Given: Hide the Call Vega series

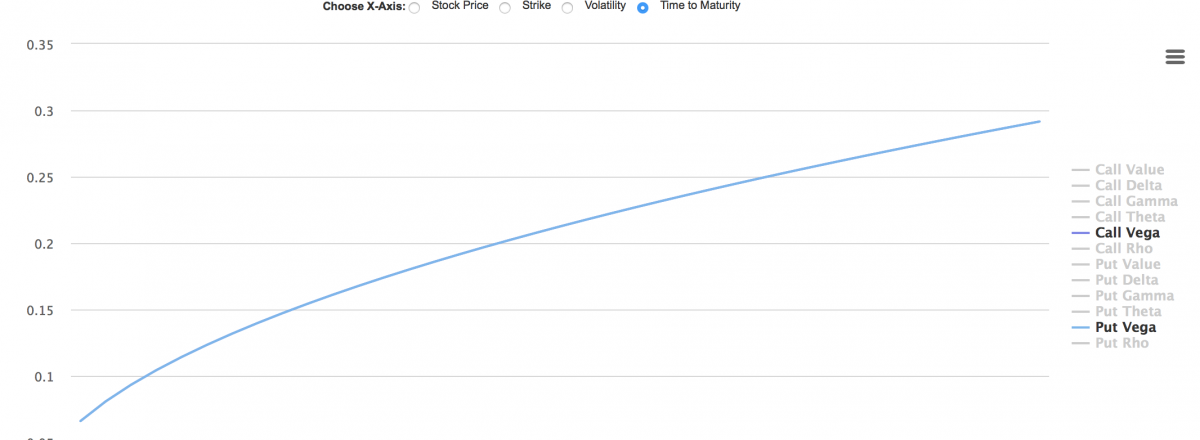Looking at the screenshot, I should pyautogui.click(x=1128, y=233).
